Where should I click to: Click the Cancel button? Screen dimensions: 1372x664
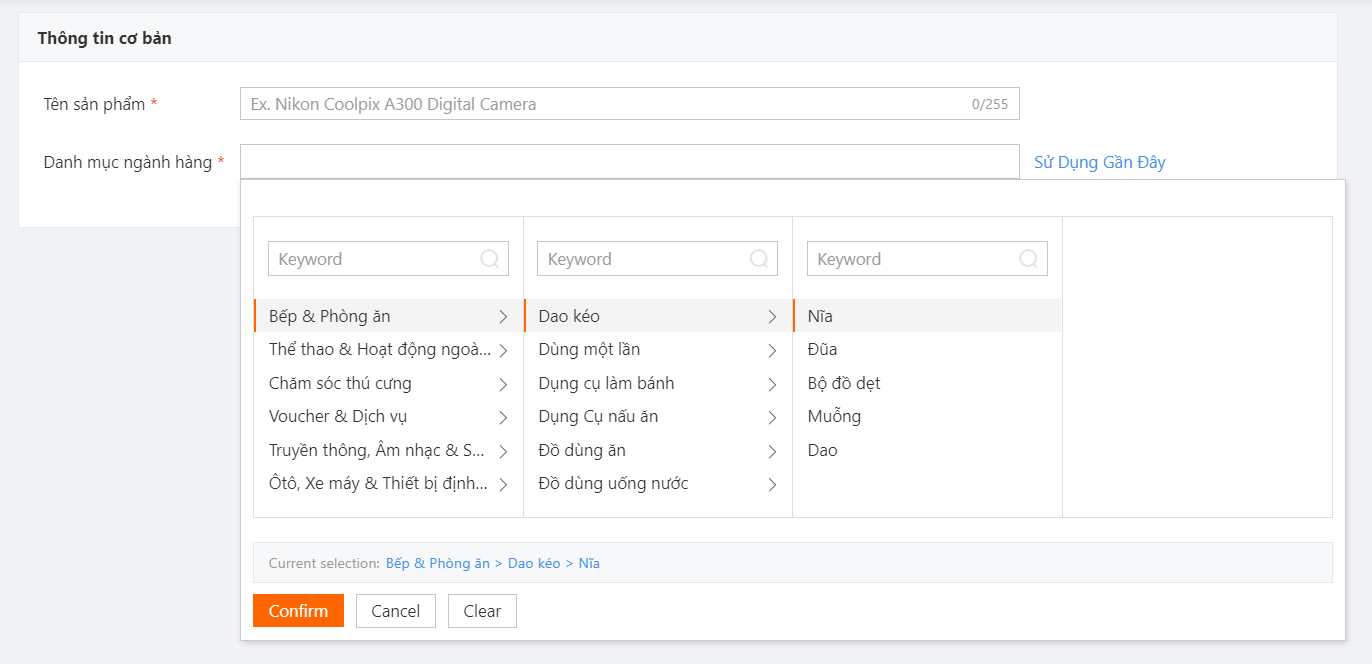[395, 611]
